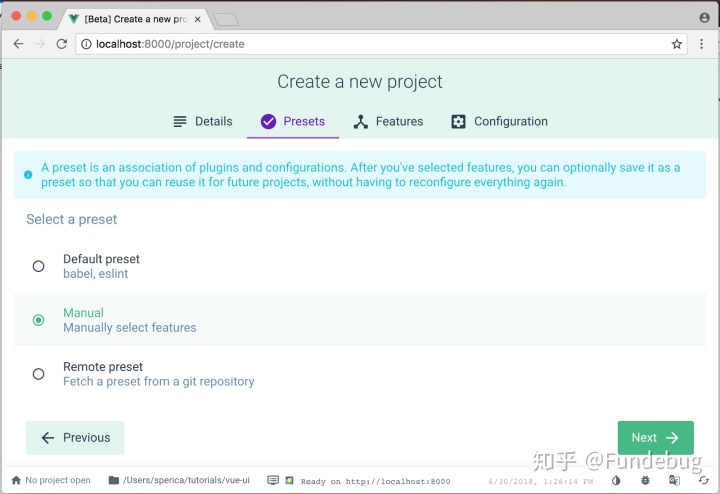720x494 pixels.
Task: Go back using the browser back arrow
Action: click(18, 44)
